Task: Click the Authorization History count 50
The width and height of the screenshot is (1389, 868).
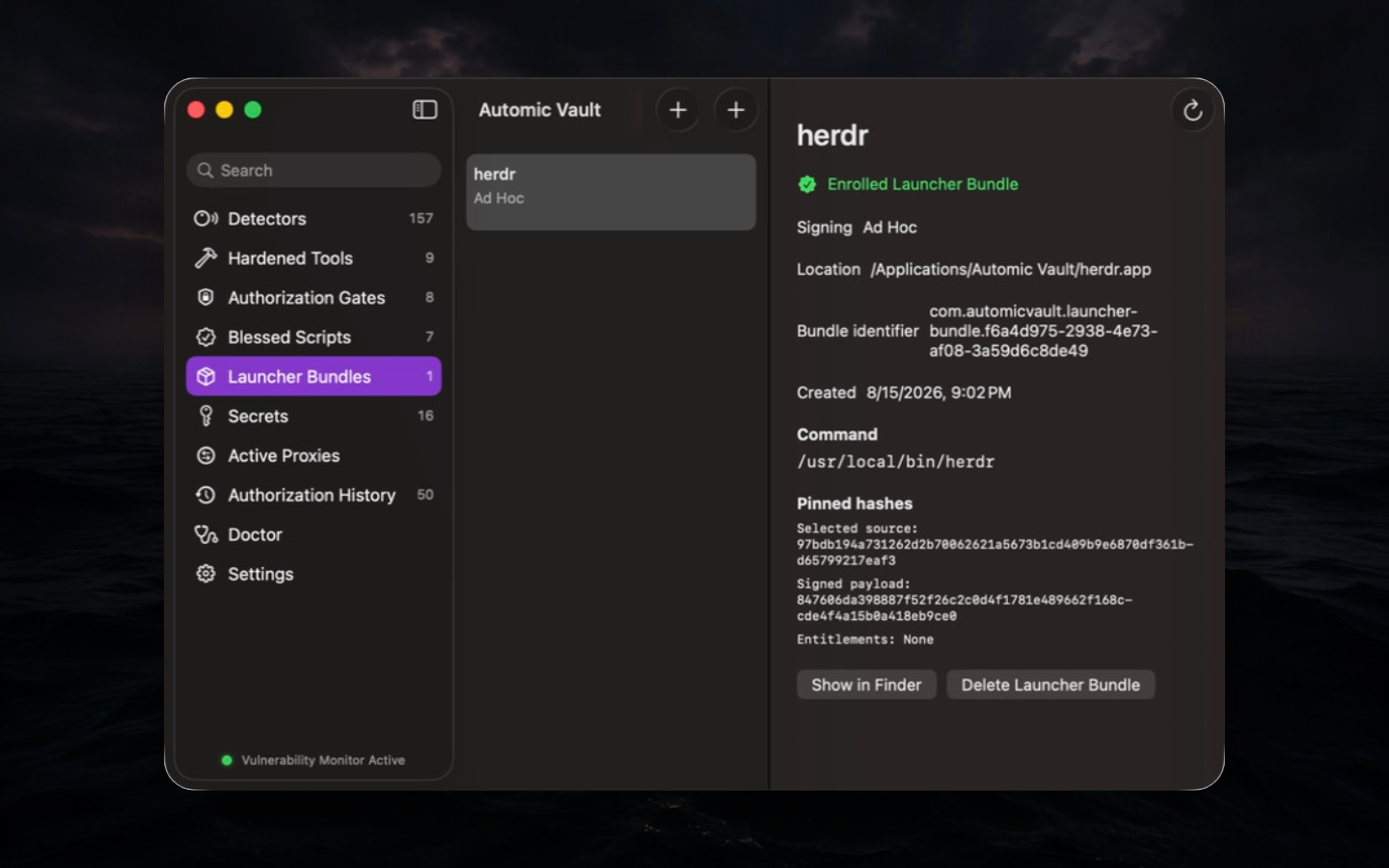Action: point(425,495)
